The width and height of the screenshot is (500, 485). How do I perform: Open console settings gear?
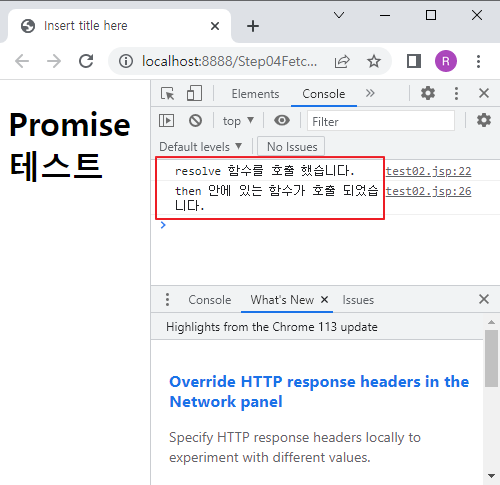pyautogui.click(x=484, y=120)
